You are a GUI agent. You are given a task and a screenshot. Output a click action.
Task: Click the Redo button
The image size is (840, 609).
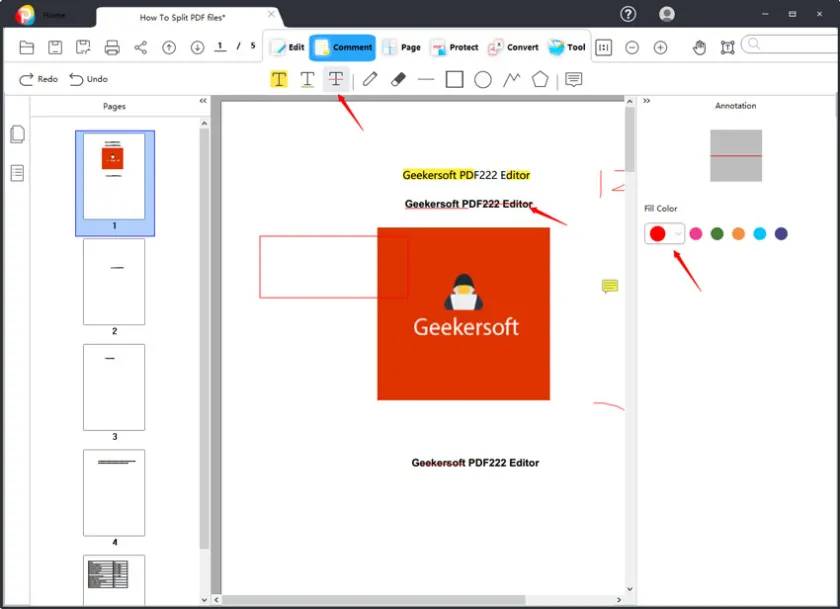tap(38, 79)
